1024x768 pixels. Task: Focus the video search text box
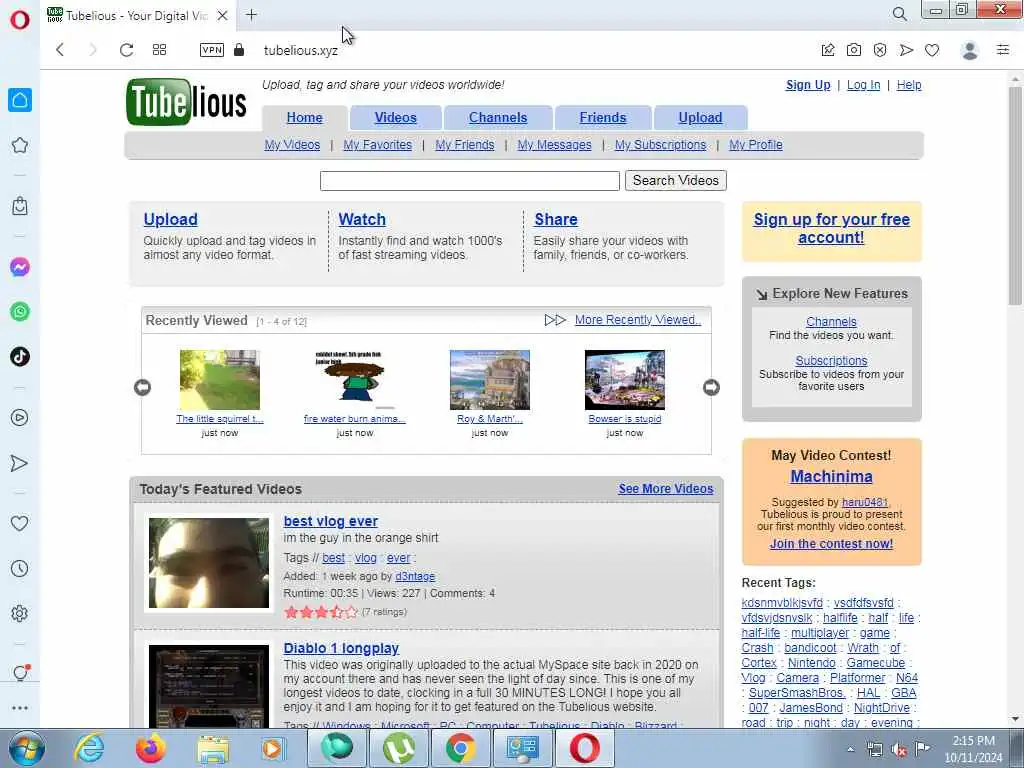(470, 181)
